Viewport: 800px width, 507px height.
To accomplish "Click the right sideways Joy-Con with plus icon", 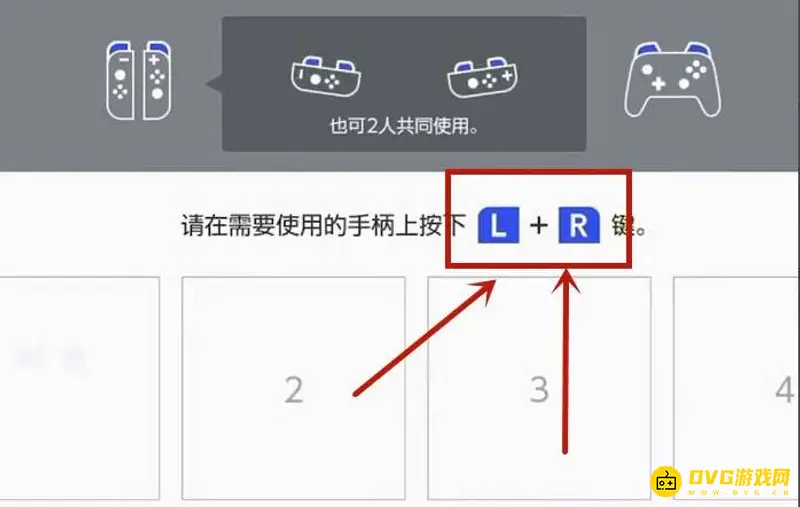I will (x=482, y=77).
